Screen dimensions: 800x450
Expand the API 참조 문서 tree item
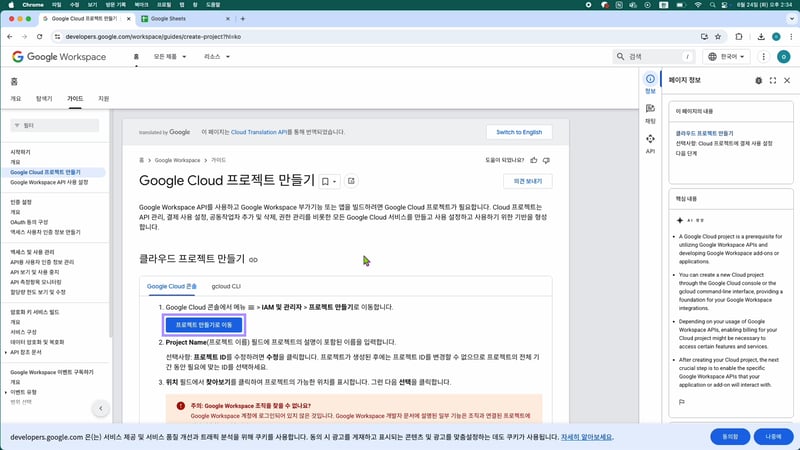(x=6, y=353)
